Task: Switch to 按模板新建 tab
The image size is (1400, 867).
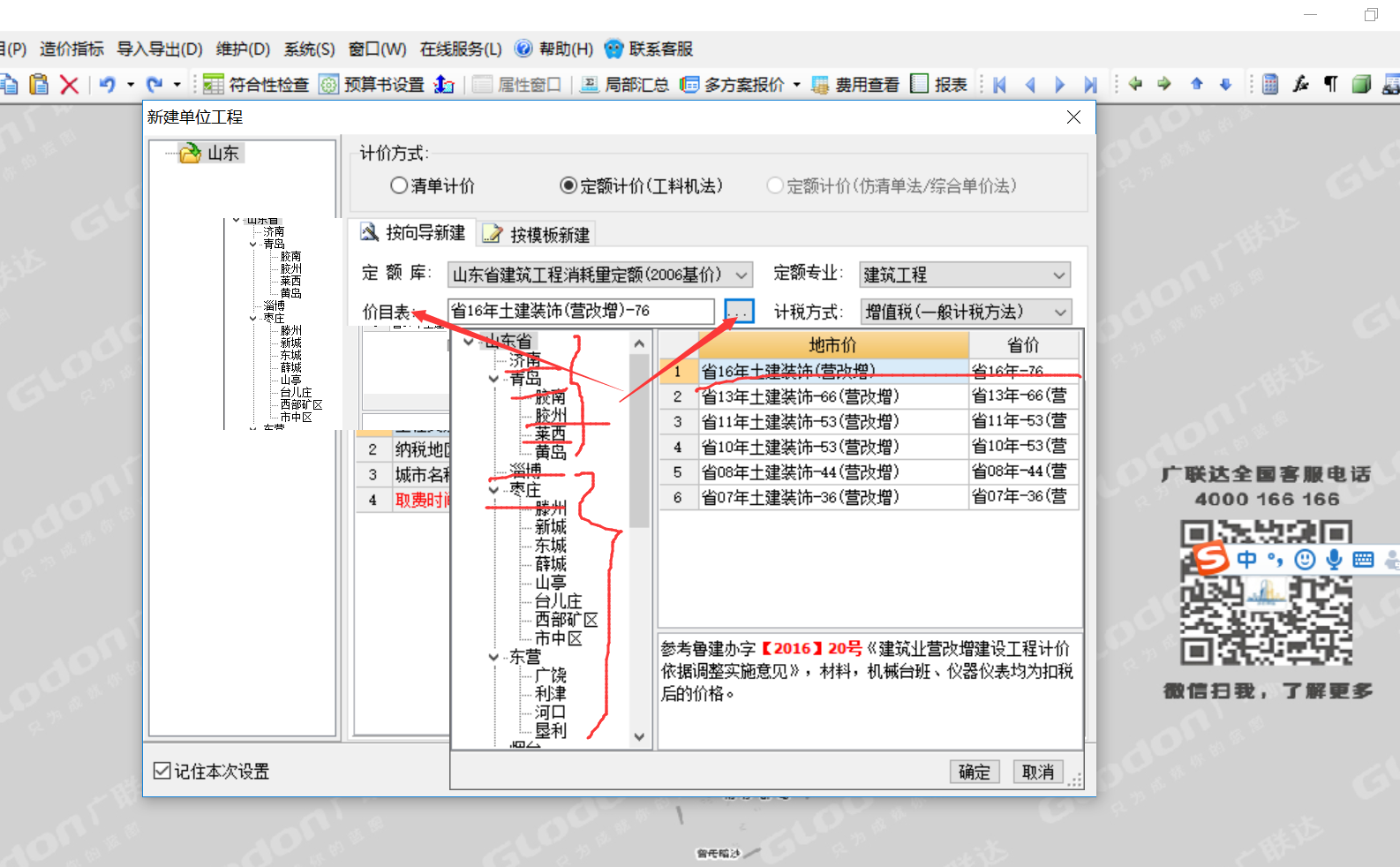Action: click(x=537, y=234)
